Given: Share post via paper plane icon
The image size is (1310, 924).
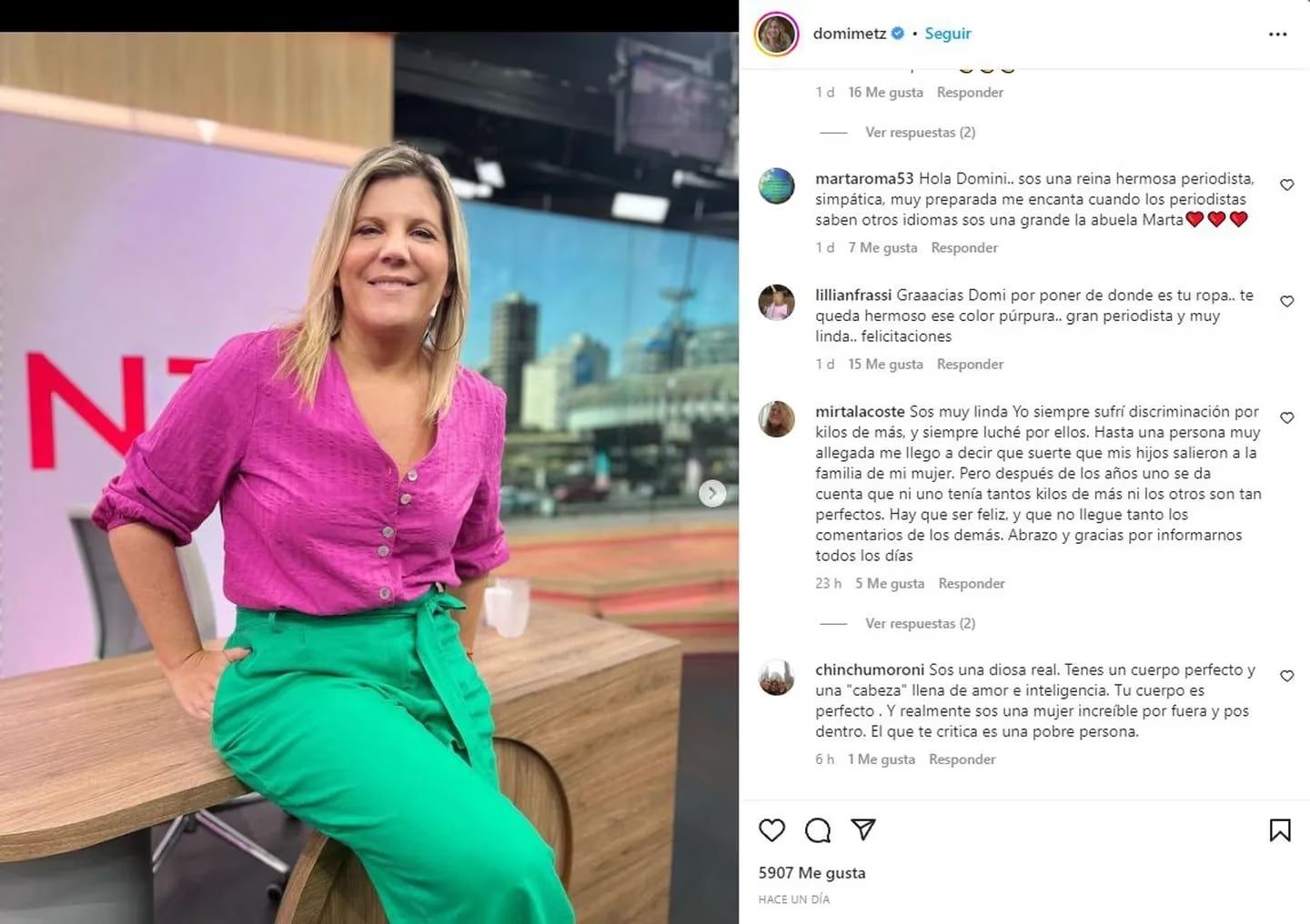Looking at the screenshot, I should (x=863, y=829).
